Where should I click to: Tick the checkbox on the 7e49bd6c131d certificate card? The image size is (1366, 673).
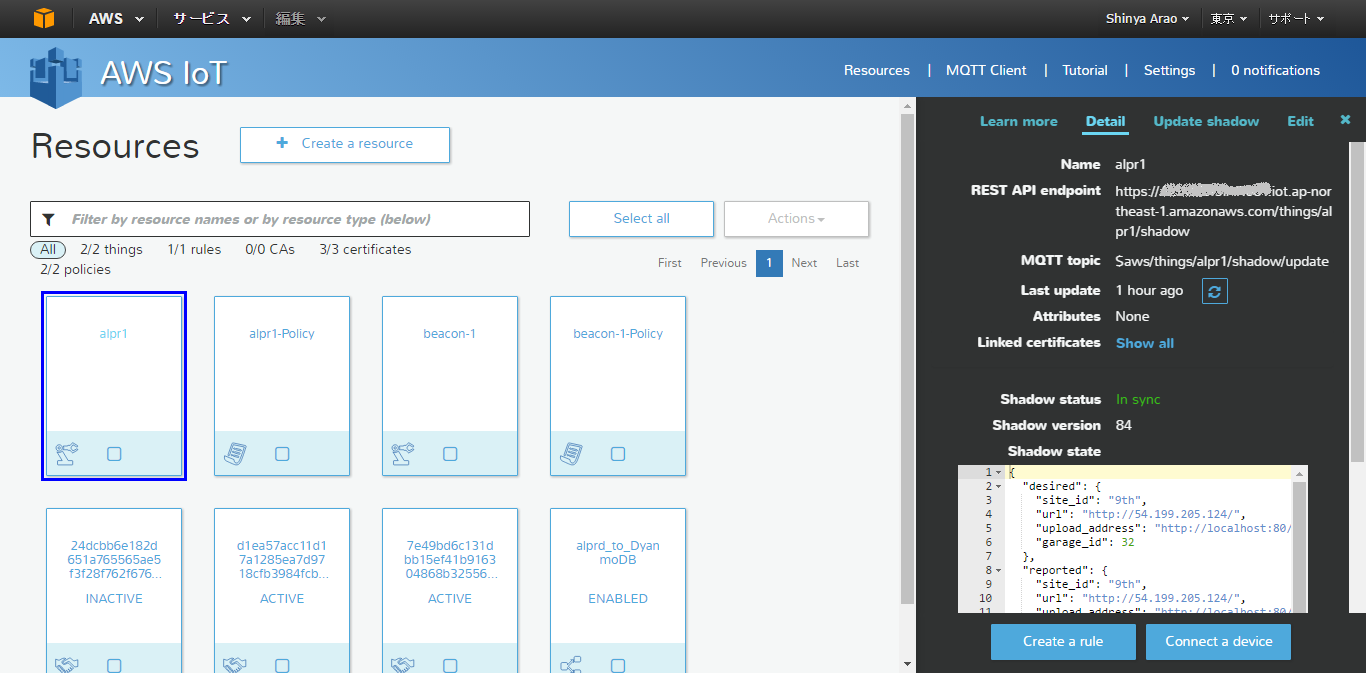(450, 666)
